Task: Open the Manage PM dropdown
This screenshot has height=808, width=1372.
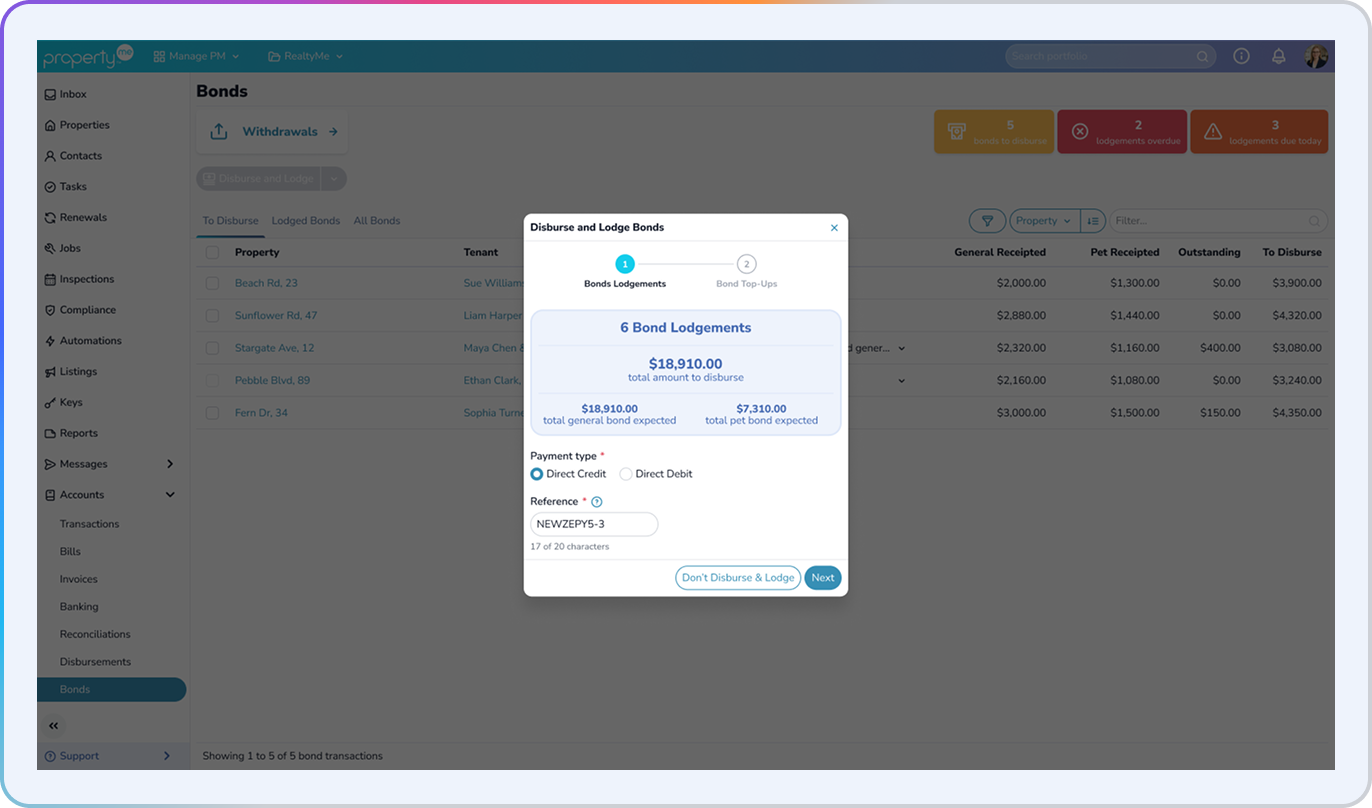Action: coord(196,57)
